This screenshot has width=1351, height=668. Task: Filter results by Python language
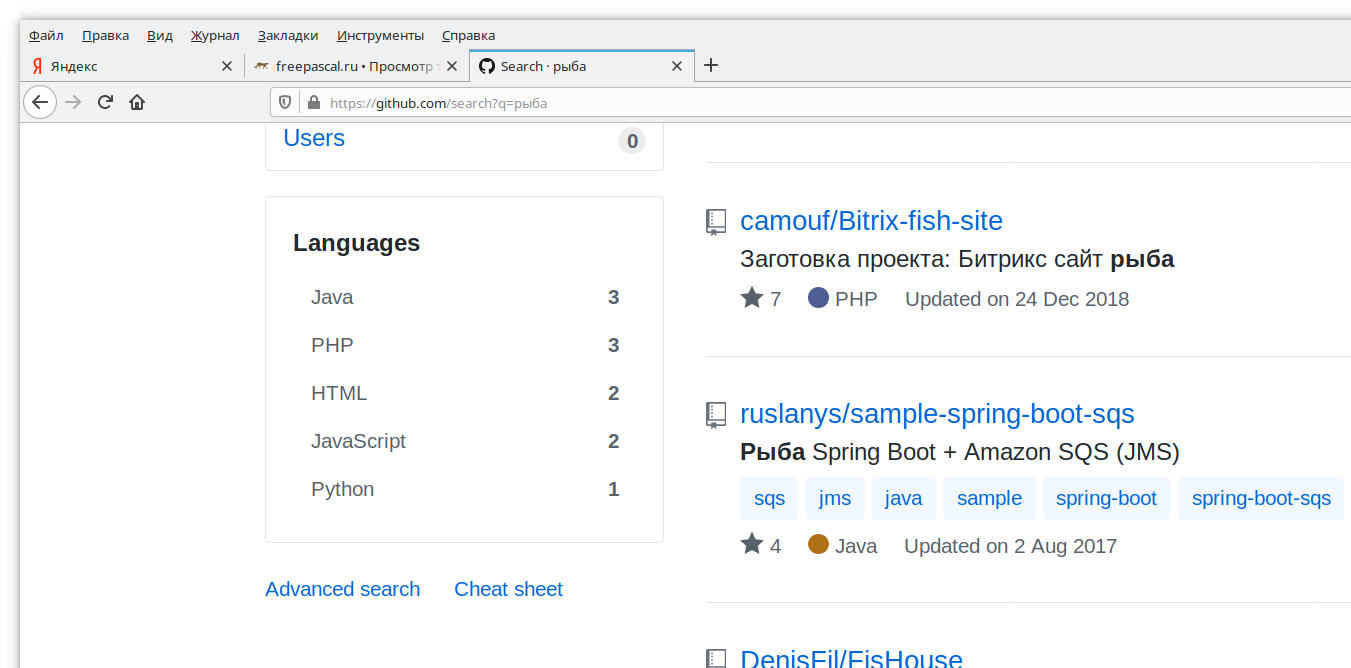[x=342, y=489]
